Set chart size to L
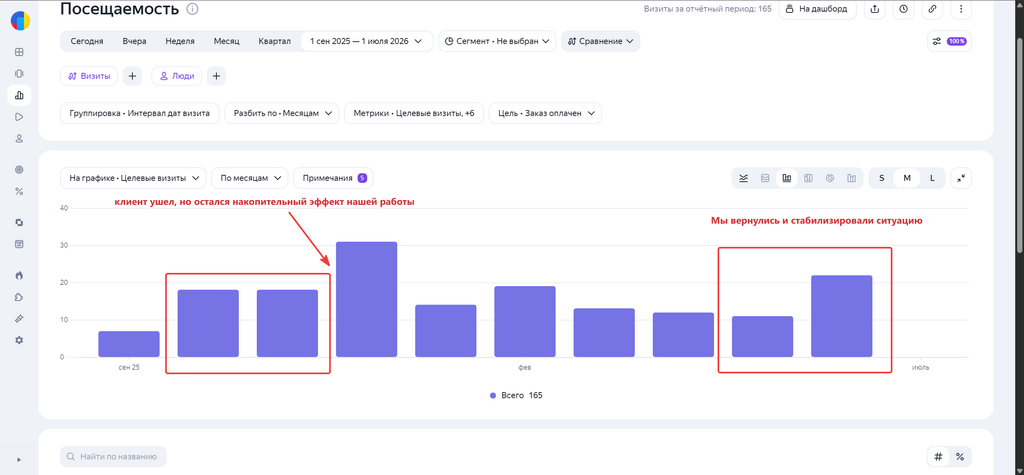Image resolution: width=1024 pixels, height=475 pixels. click(x=932, y=178)
